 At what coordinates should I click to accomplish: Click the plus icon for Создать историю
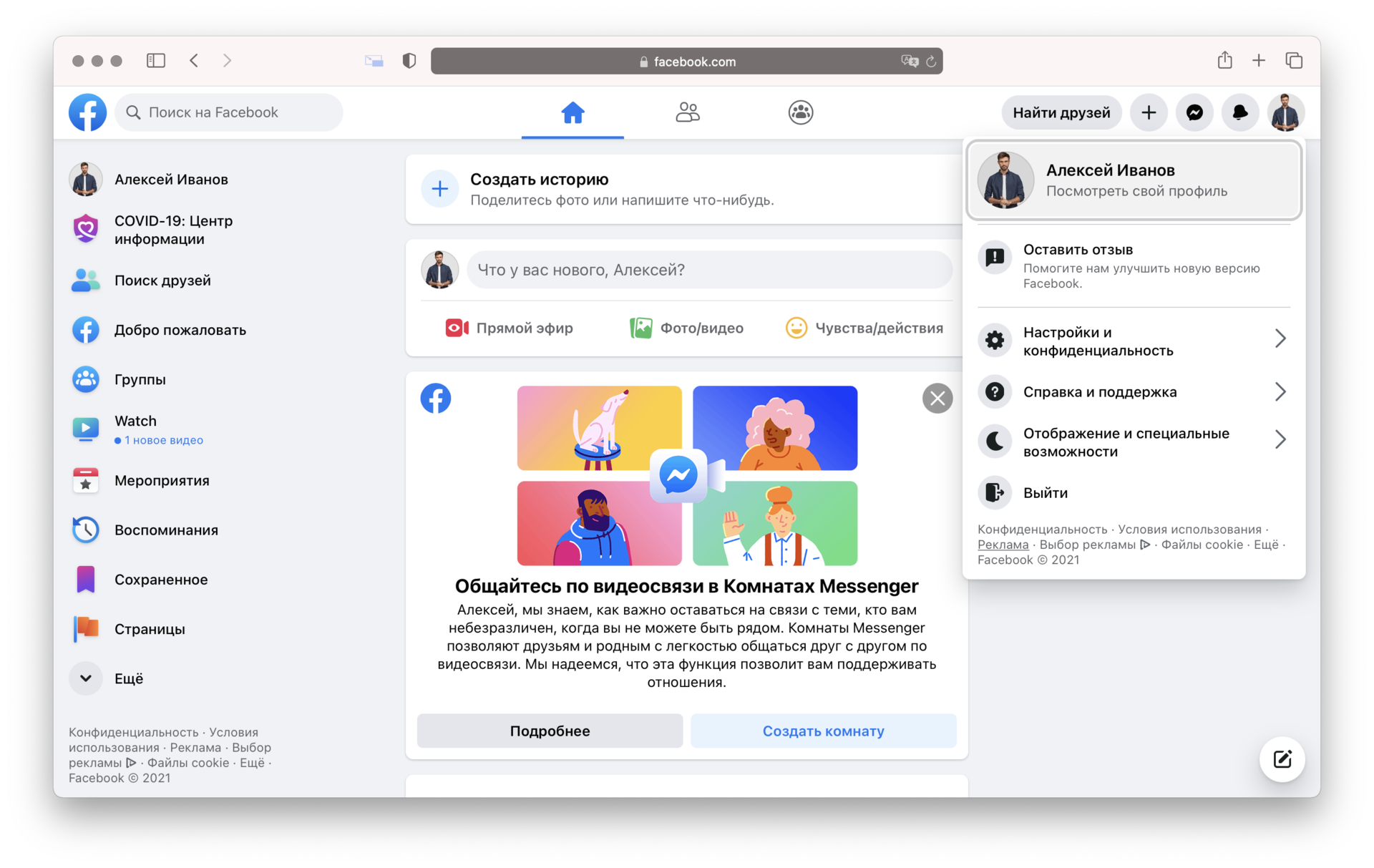[x=440, y=189]
